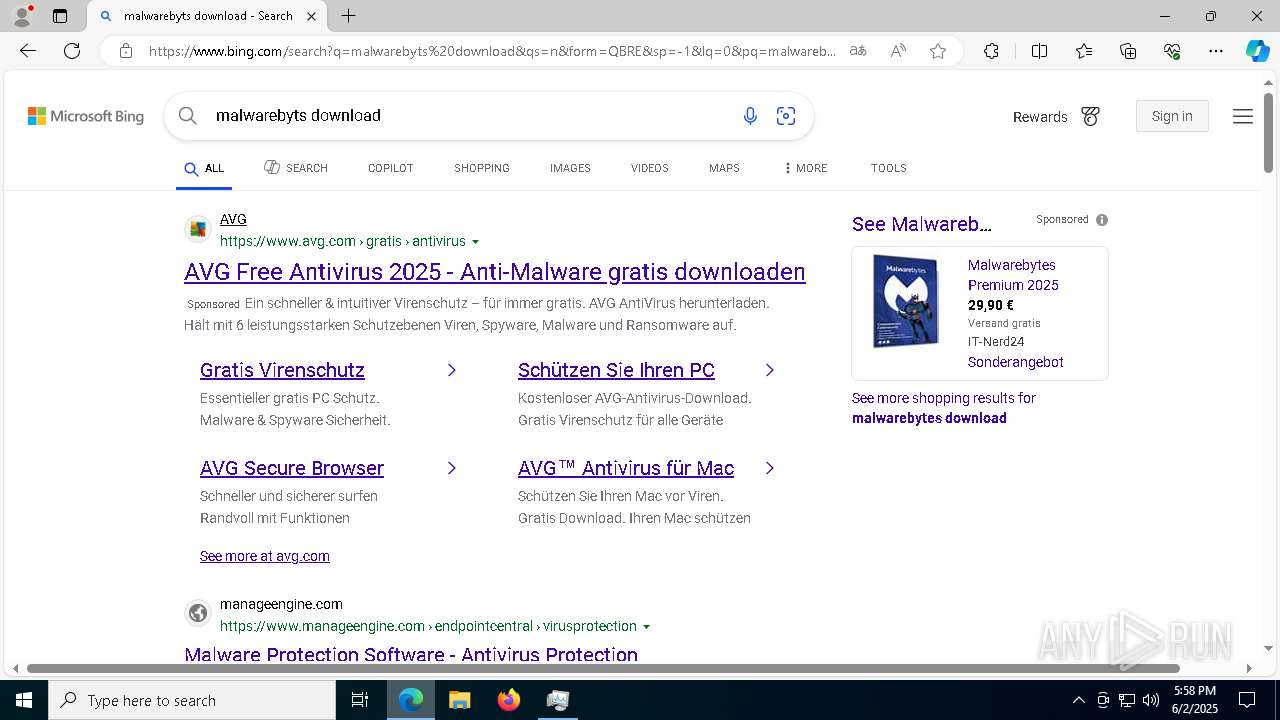Launch Firefox from the taskbar
The width and height of the screenshot is (1280, 720).
coord(509,700)
